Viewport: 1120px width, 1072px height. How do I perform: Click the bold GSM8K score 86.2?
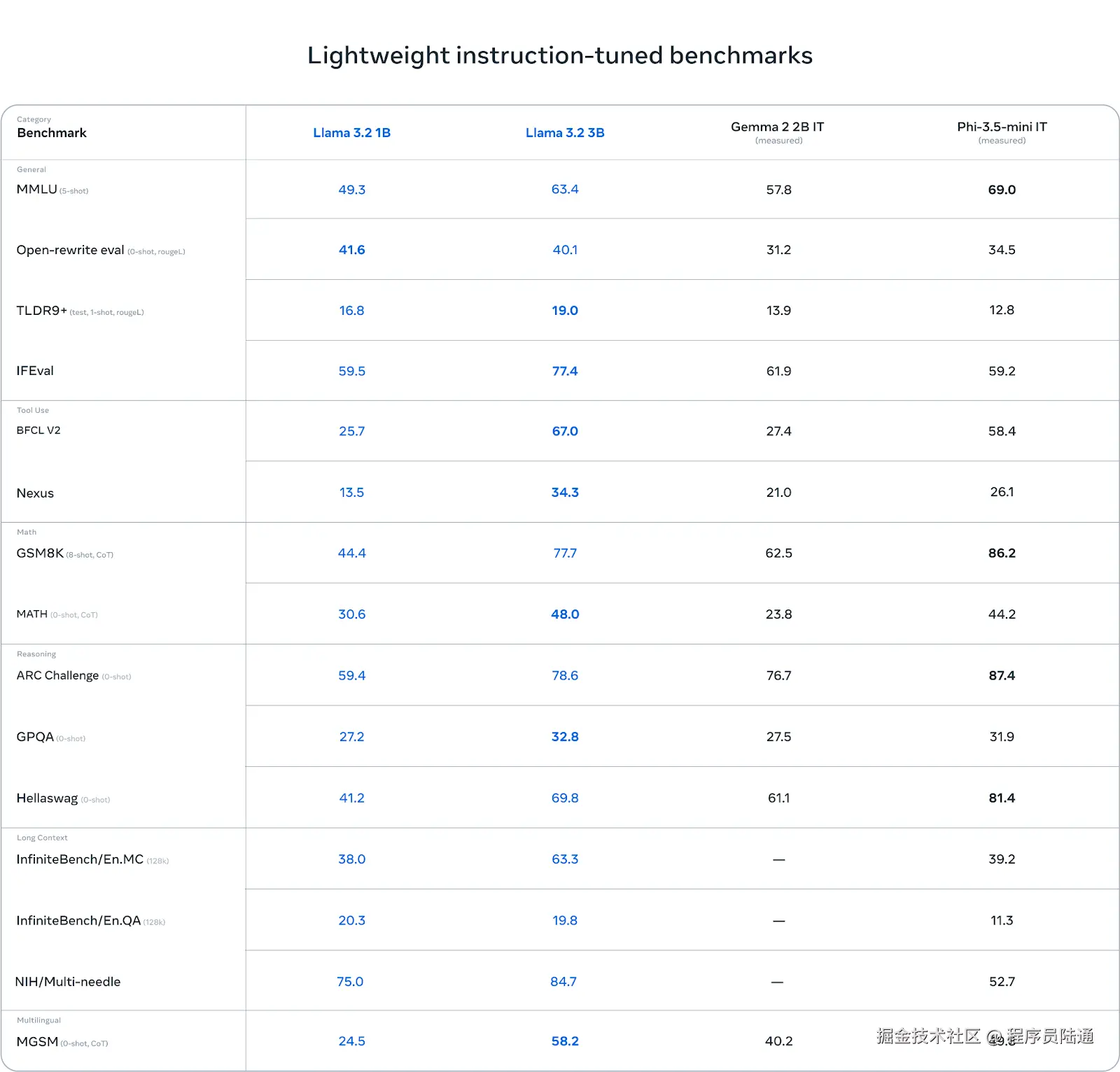1002,553
